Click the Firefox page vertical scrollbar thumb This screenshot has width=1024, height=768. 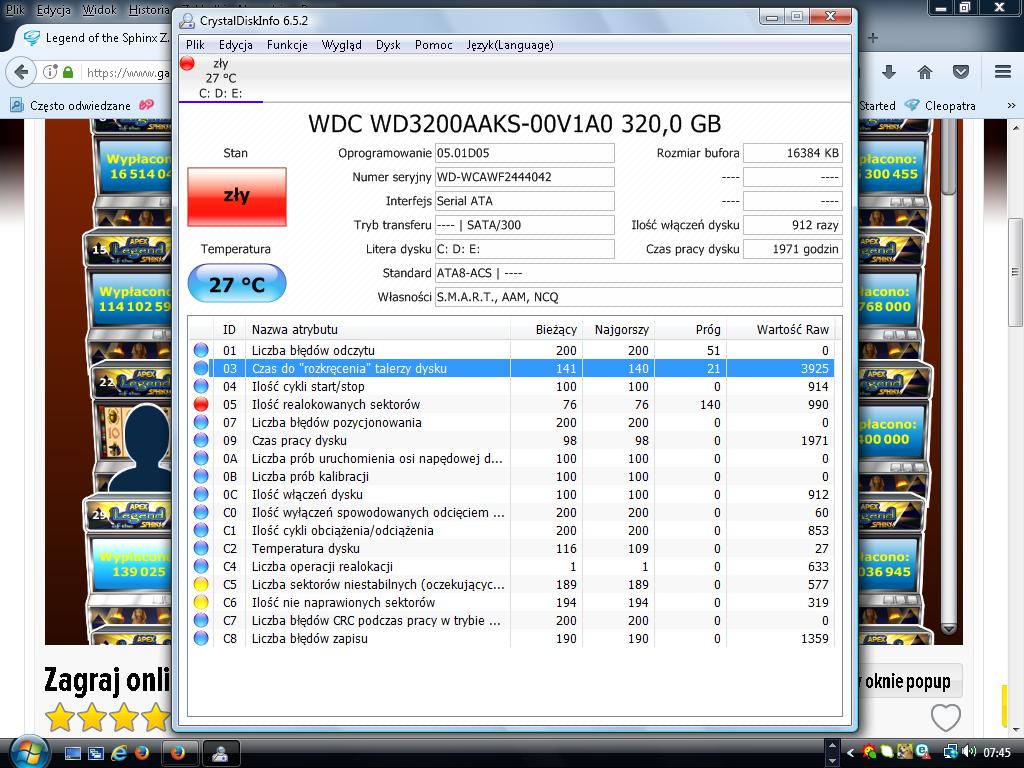(1016, 272)
